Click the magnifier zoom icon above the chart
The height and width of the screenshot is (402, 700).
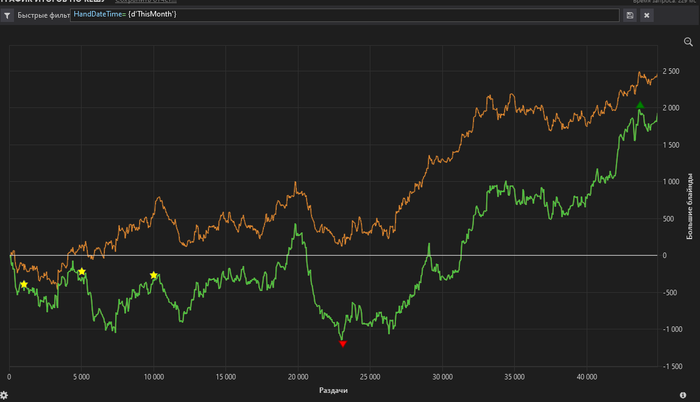click(688, 42)
